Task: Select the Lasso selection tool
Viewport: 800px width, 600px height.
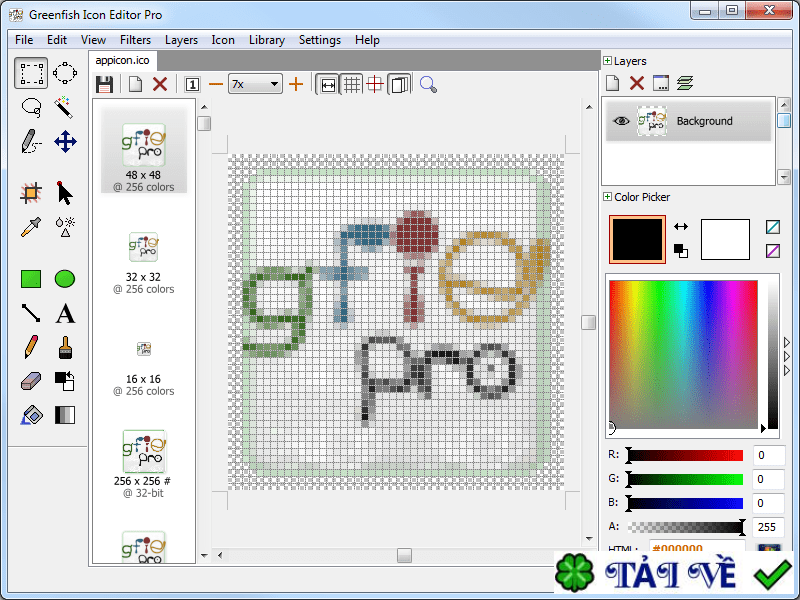Action: (31, 107)
